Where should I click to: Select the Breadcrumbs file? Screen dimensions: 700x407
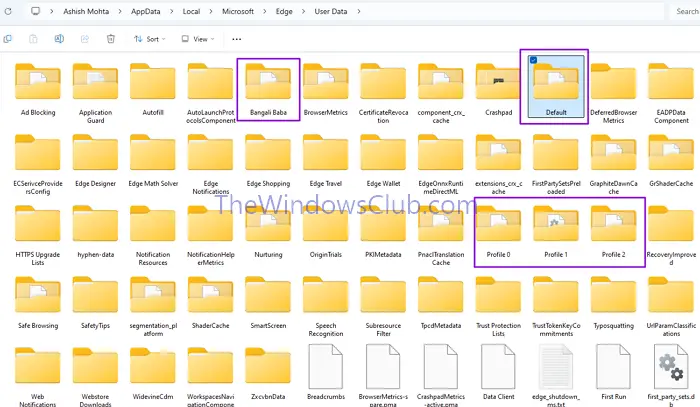click(325, 372)
